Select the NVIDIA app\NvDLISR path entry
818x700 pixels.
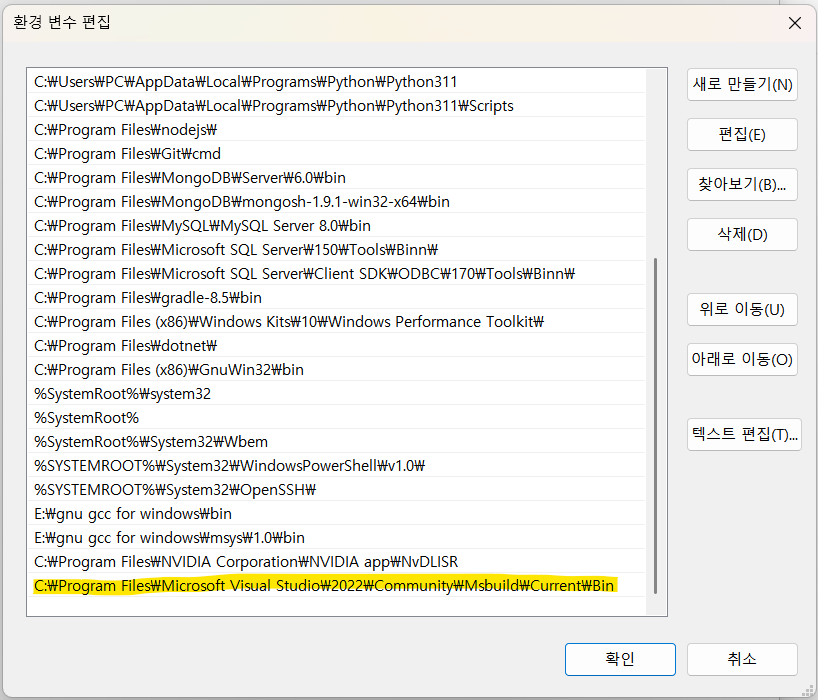[x=336, y=562]
